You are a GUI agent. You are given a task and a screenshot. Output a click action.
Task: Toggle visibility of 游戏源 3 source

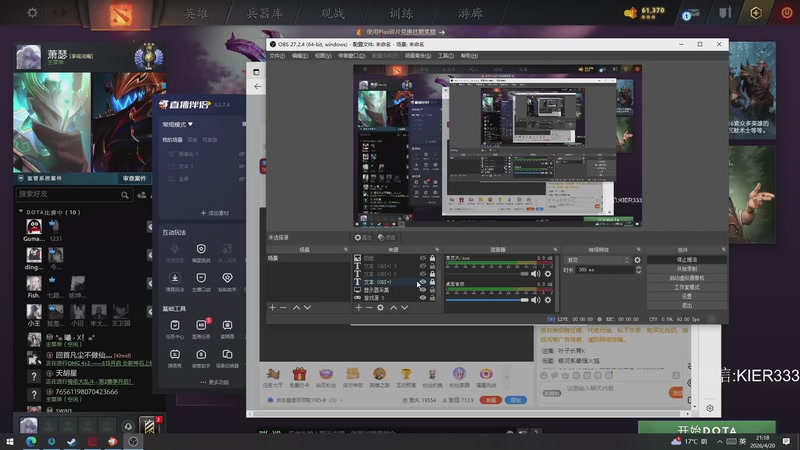(x=422, y=298)
